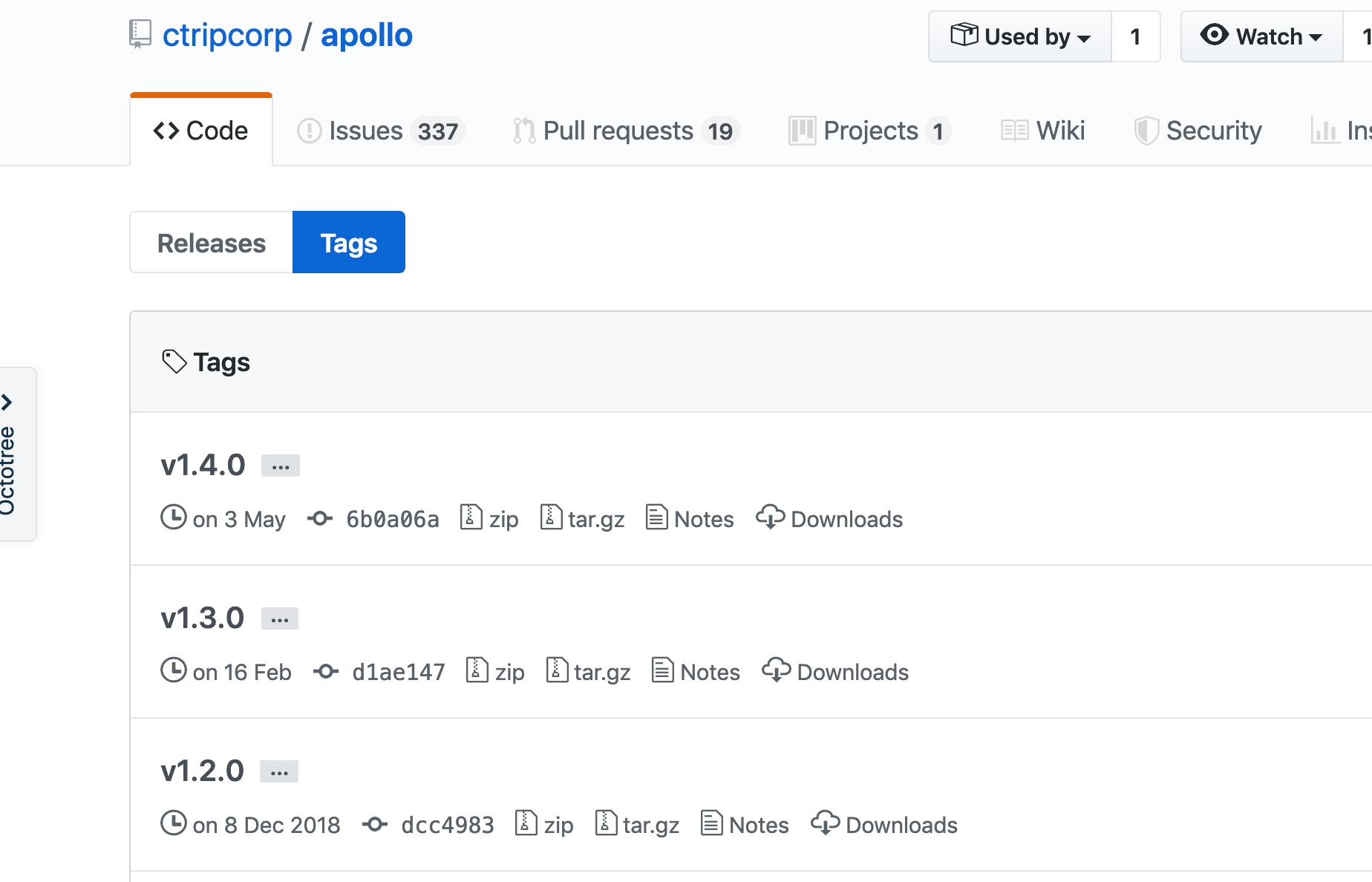Open the Watch dropdown
This screenshot has height=882, width=1372.
1261,36
